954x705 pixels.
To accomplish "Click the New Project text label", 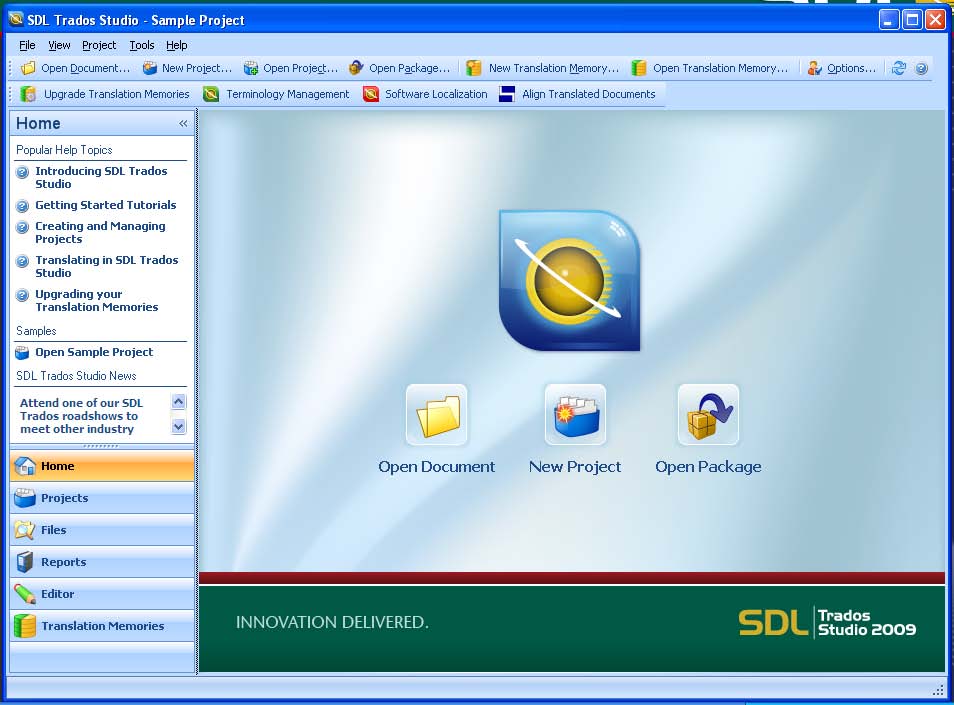I will [575, 467].
